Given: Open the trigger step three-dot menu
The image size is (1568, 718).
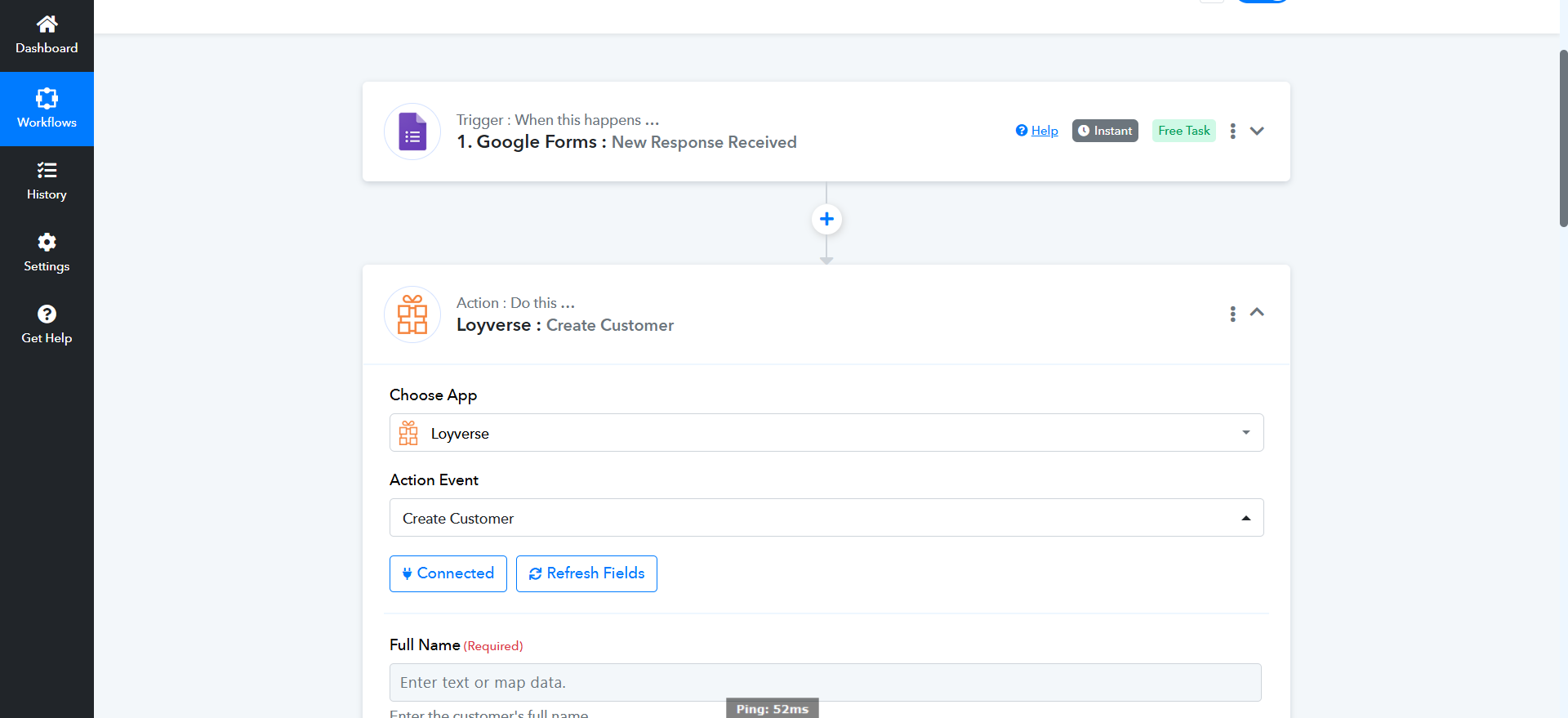Looking at the screenshot, I should pos(1233,131).
